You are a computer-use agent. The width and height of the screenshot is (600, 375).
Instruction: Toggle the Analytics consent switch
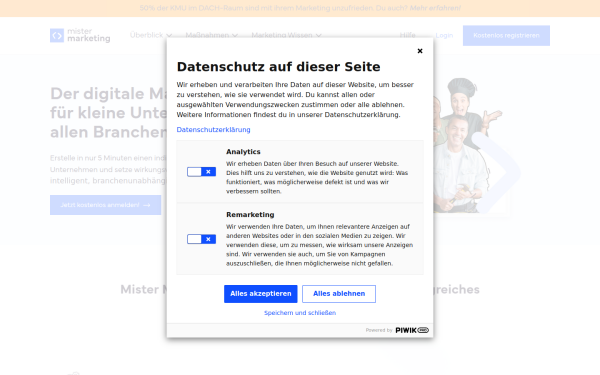(201, 172)
